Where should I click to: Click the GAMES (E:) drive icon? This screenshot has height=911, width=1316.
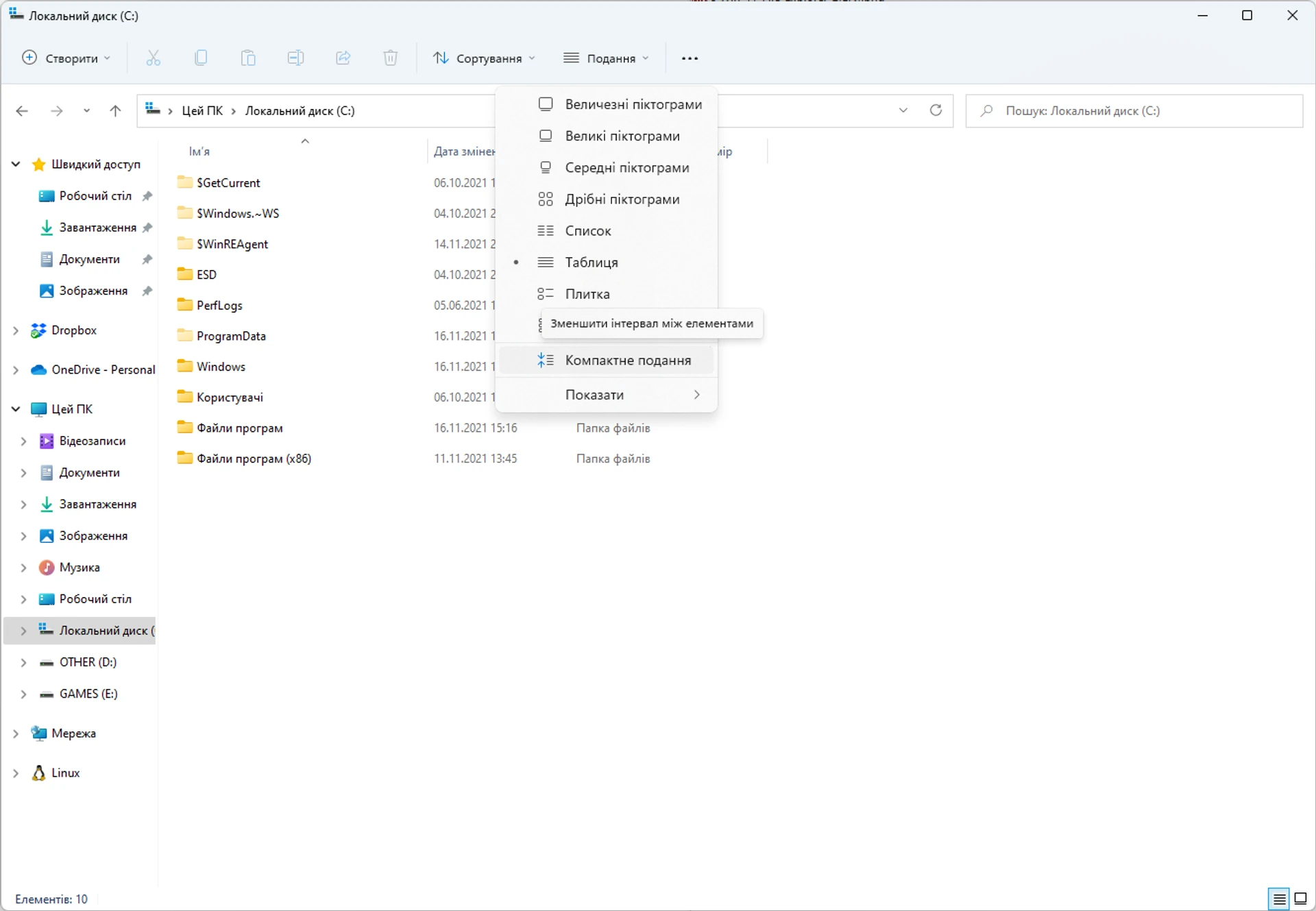[x=47, y=694]
